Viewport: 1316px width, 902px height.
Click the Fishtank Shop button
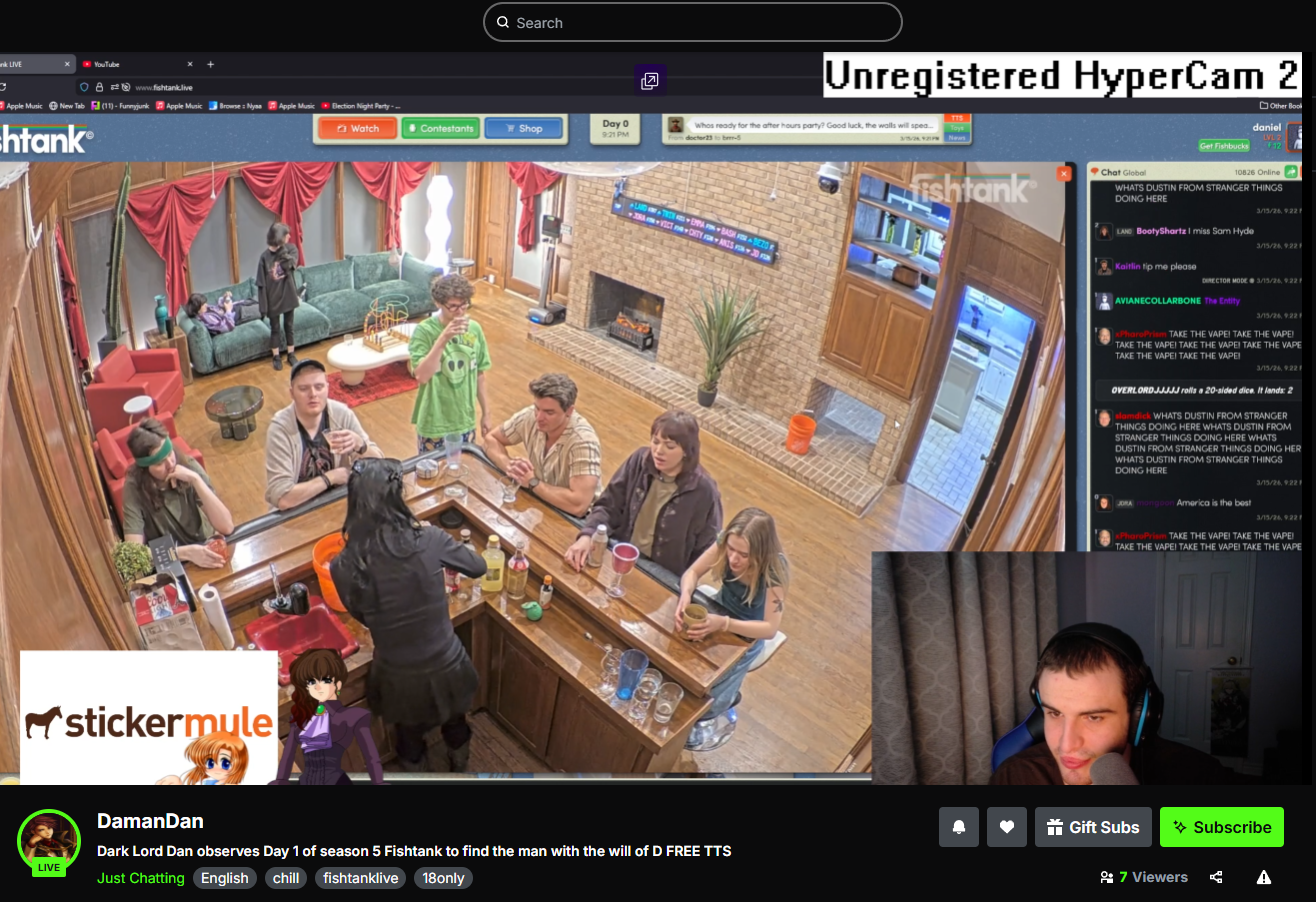point(523,128)
